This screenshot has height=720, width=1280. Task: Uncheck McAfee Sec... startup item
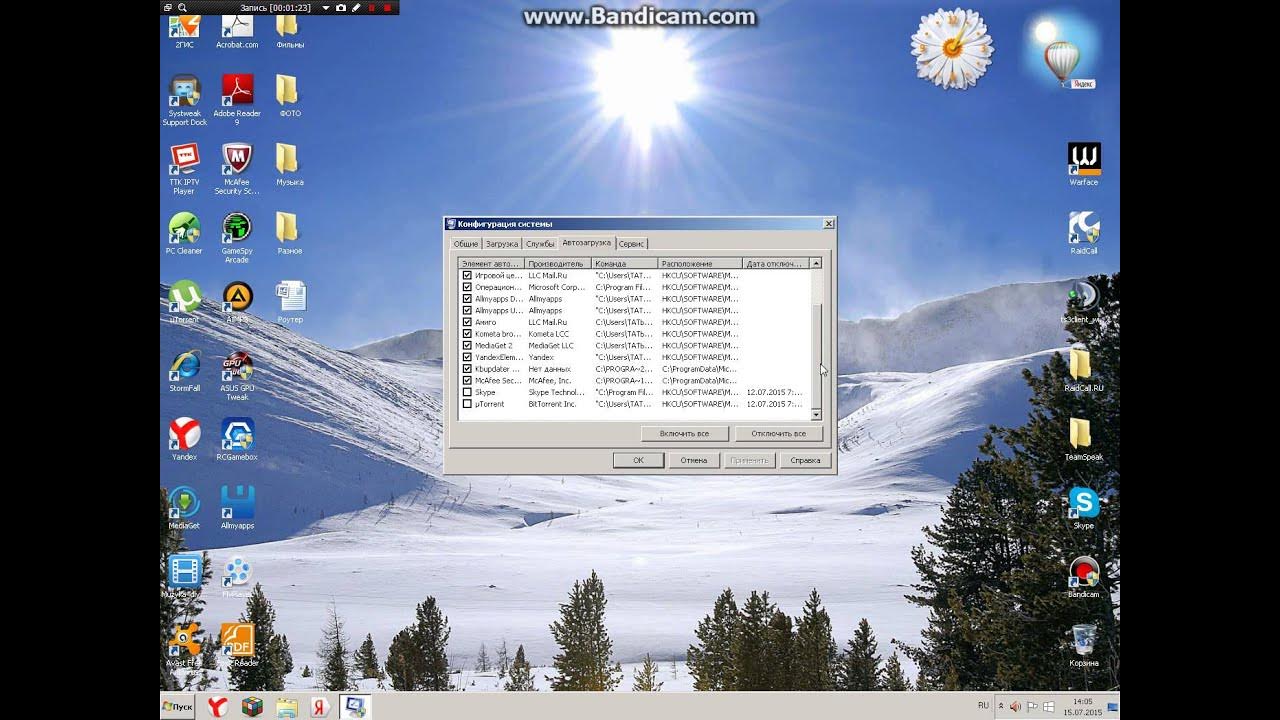[467, 381]
